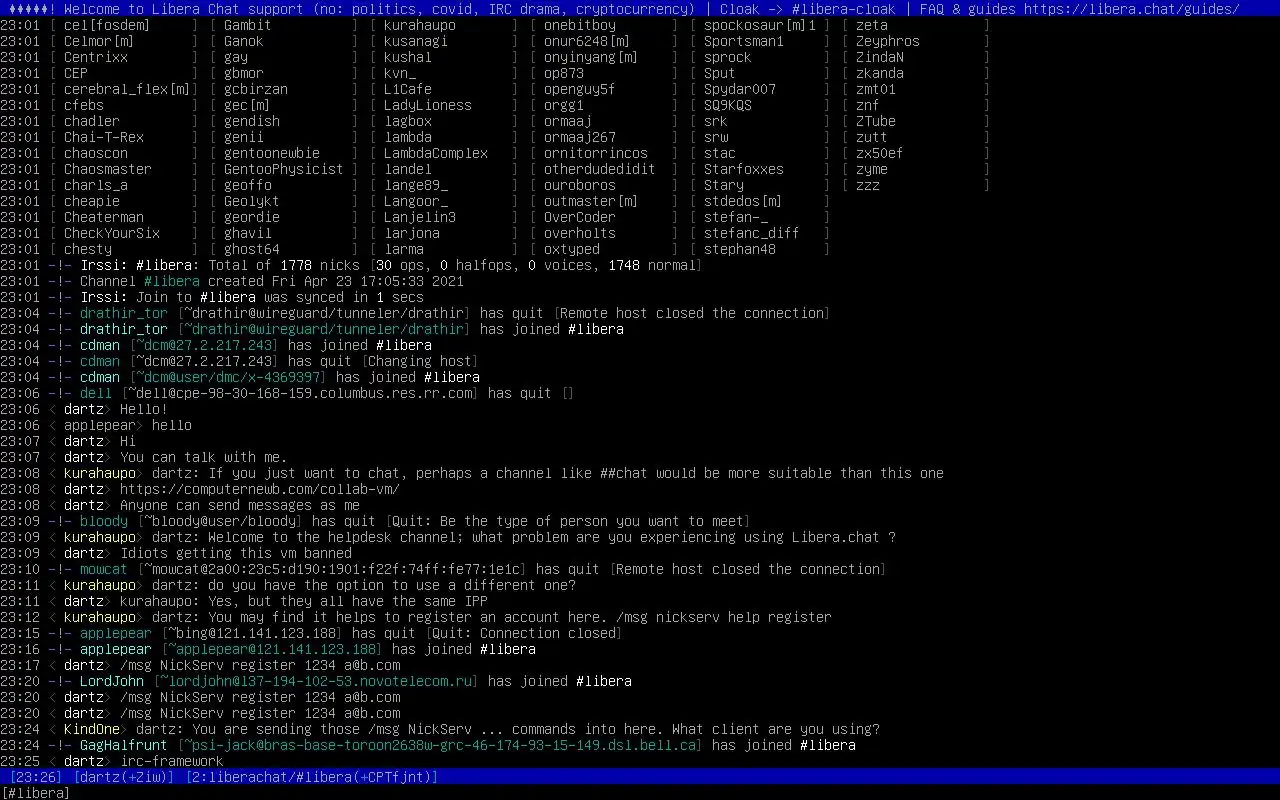Click the dcm@user/dmc/x-4369397 hostmask
This screenshot has height=800, width=1280.
click(x=228, y=377)
